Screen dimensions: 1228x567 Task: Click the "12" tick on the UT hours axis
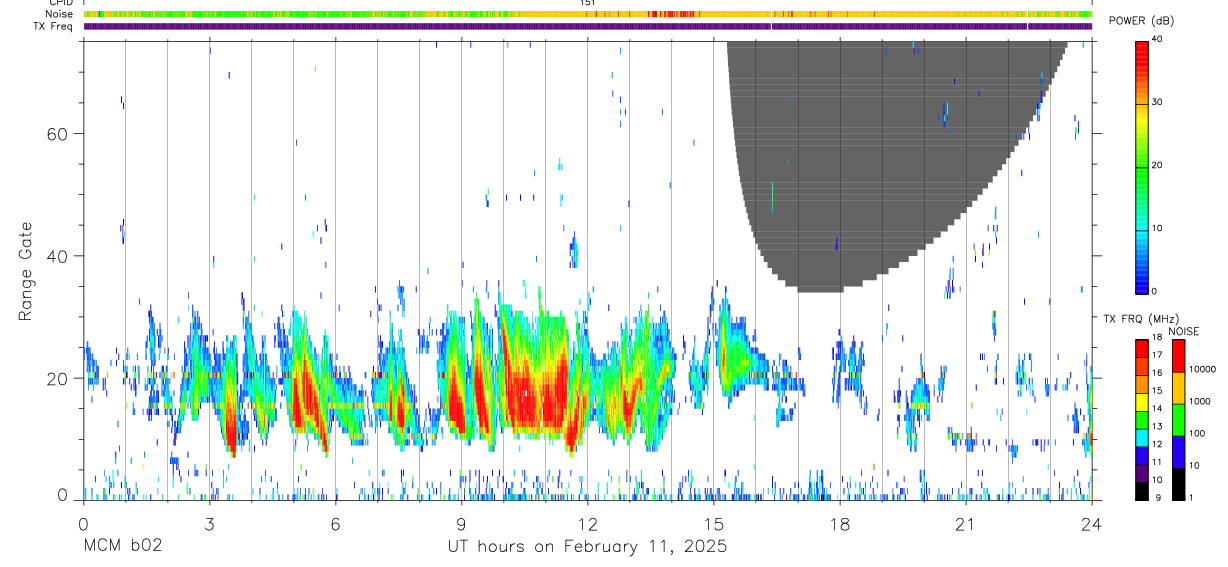[x=588, y=523]
